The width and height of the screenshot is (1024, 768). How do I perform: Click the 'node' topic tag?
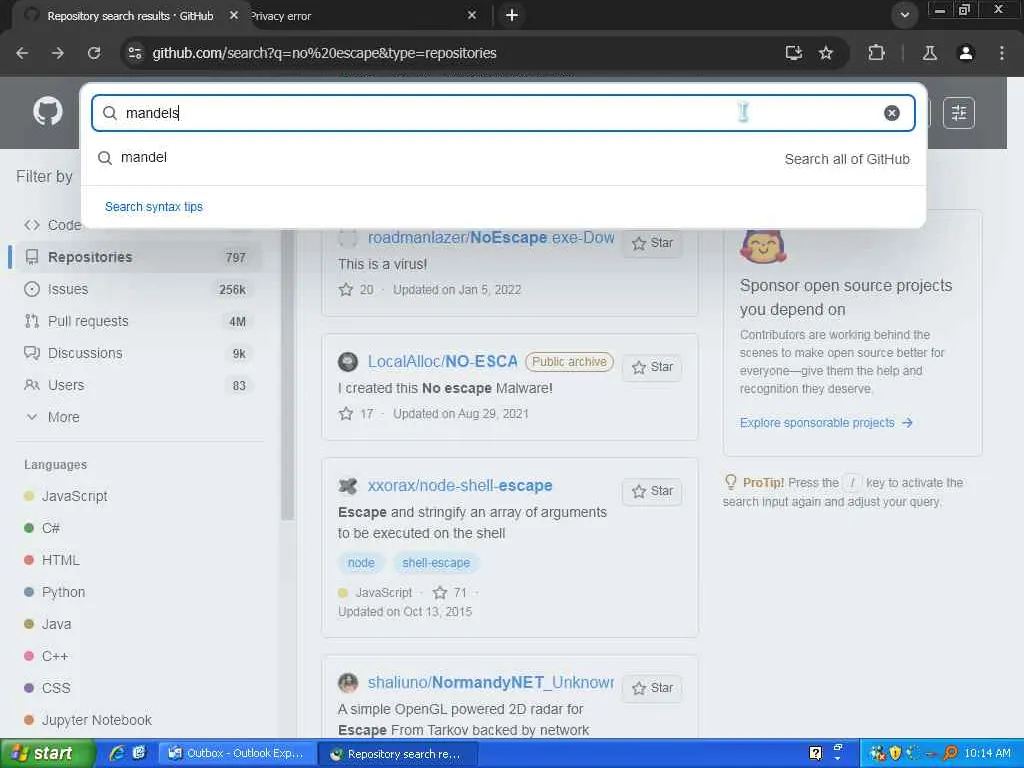[x=361, y=563]
